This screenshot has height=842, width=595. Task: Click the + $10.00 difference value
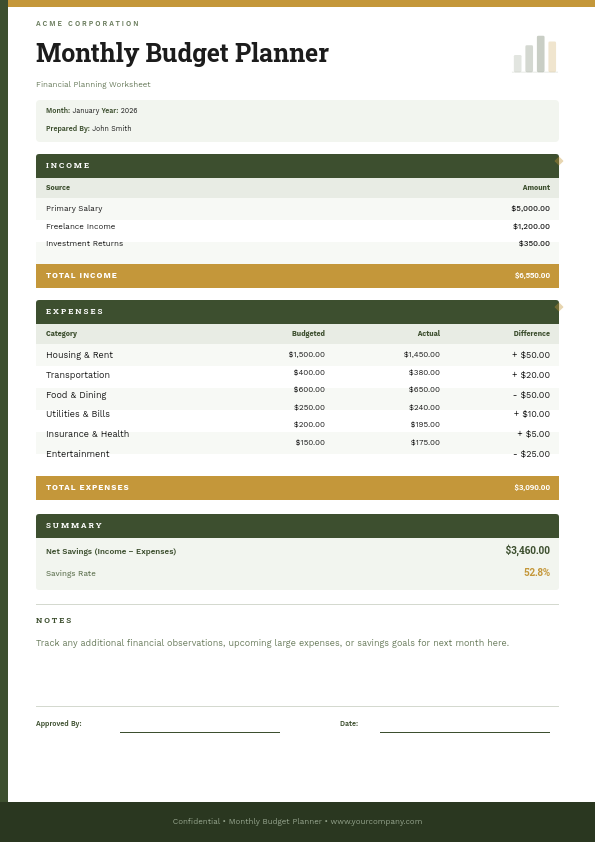coord(532,414)
